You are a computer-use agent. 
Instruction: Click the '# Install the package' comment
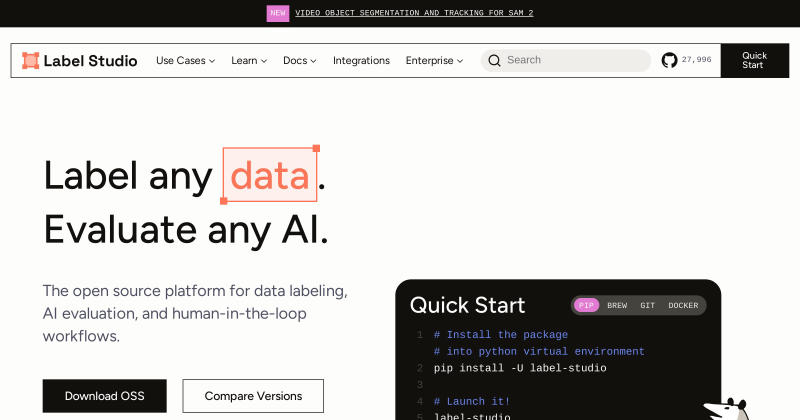[501, 335]
